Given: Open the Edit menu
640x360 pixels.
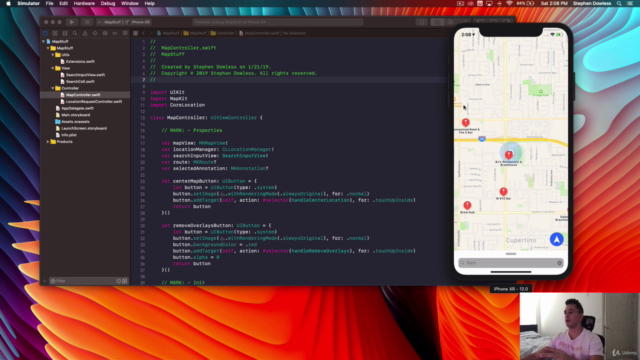Looking at the screenshot, I should coord(63,3).
